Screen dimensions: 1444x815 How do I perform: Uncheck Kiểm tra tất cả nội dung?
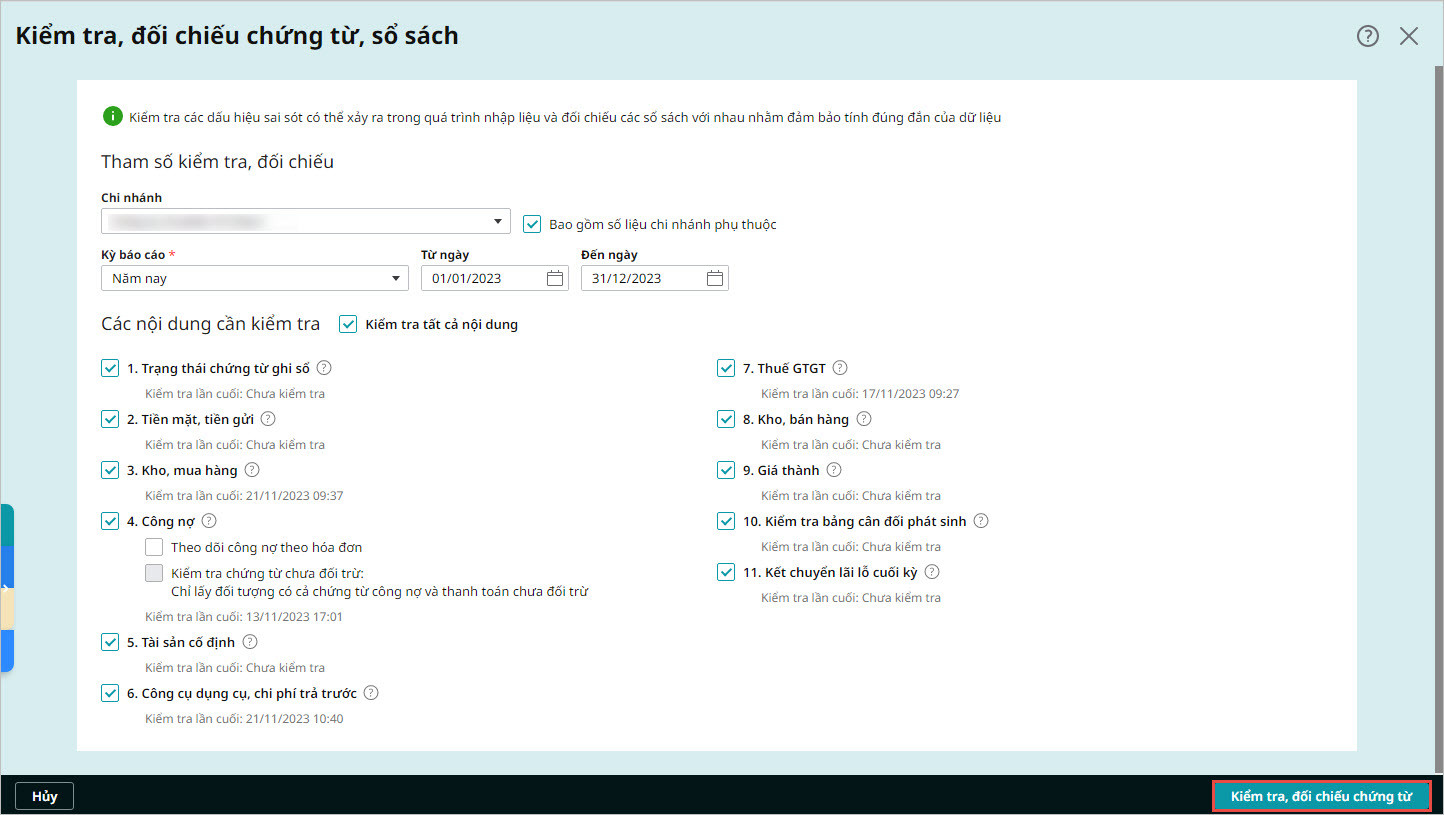click(x=348, y=324)
